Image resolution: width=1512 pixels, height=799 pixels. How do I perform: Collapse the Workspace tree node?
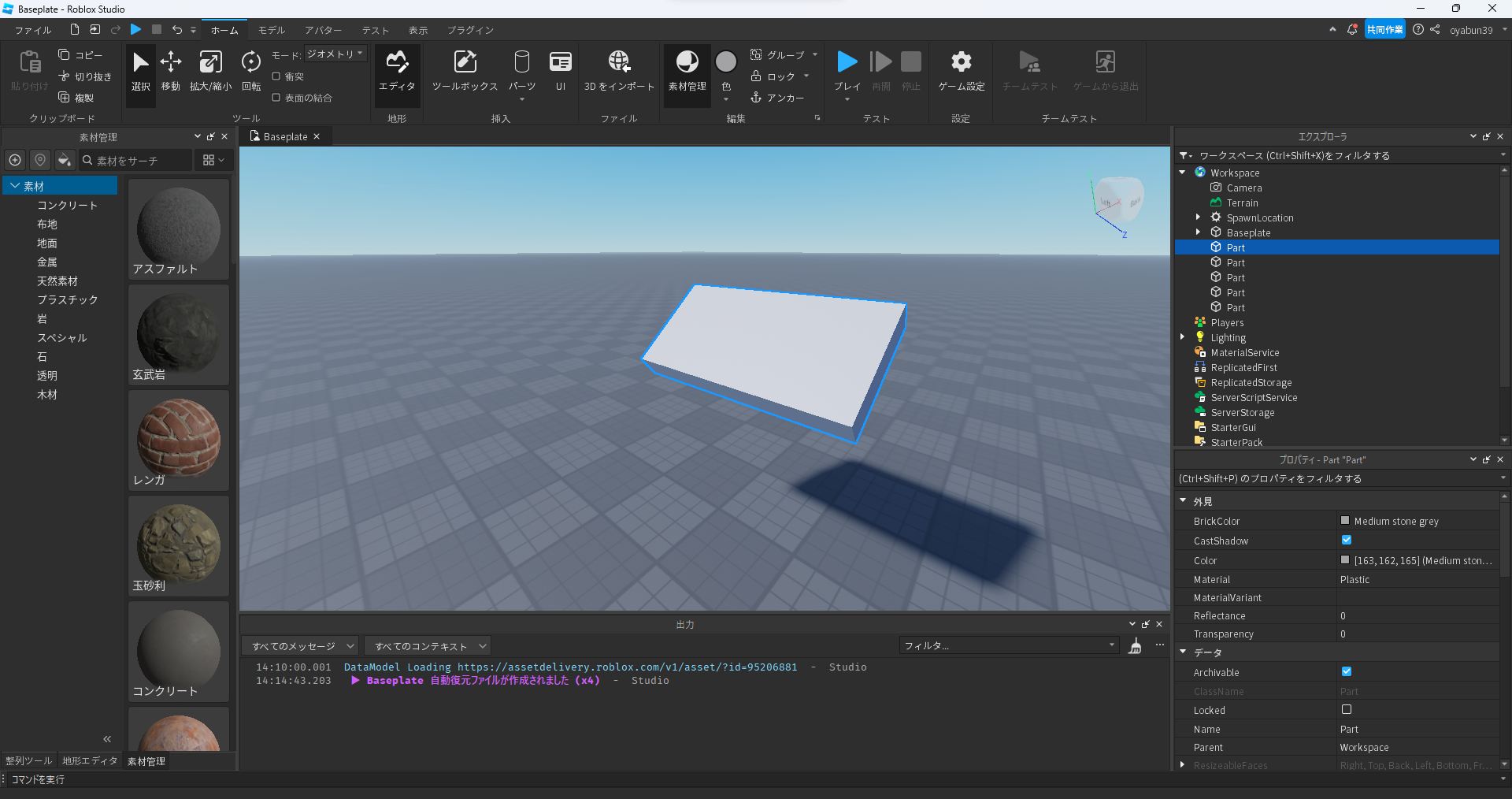[x=1183, y=173]
